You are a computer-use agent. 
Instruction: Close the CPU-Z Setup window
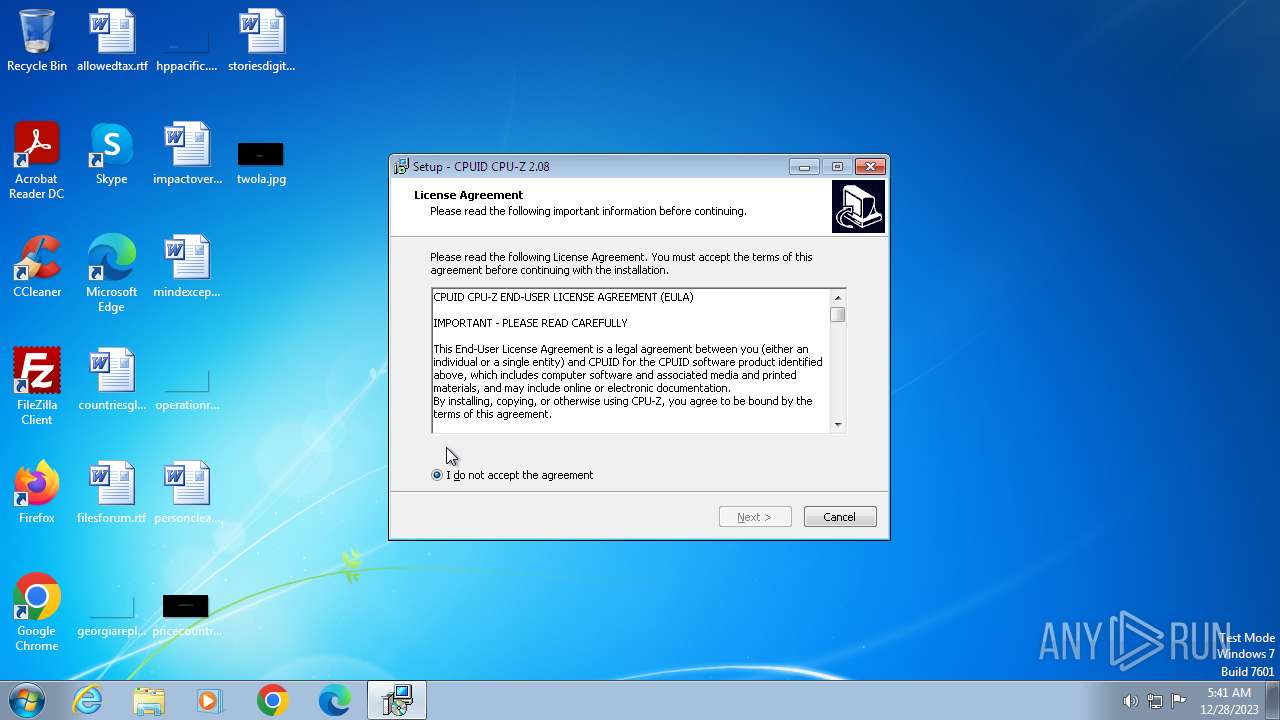pyautogui.click(x=871, y=167)
